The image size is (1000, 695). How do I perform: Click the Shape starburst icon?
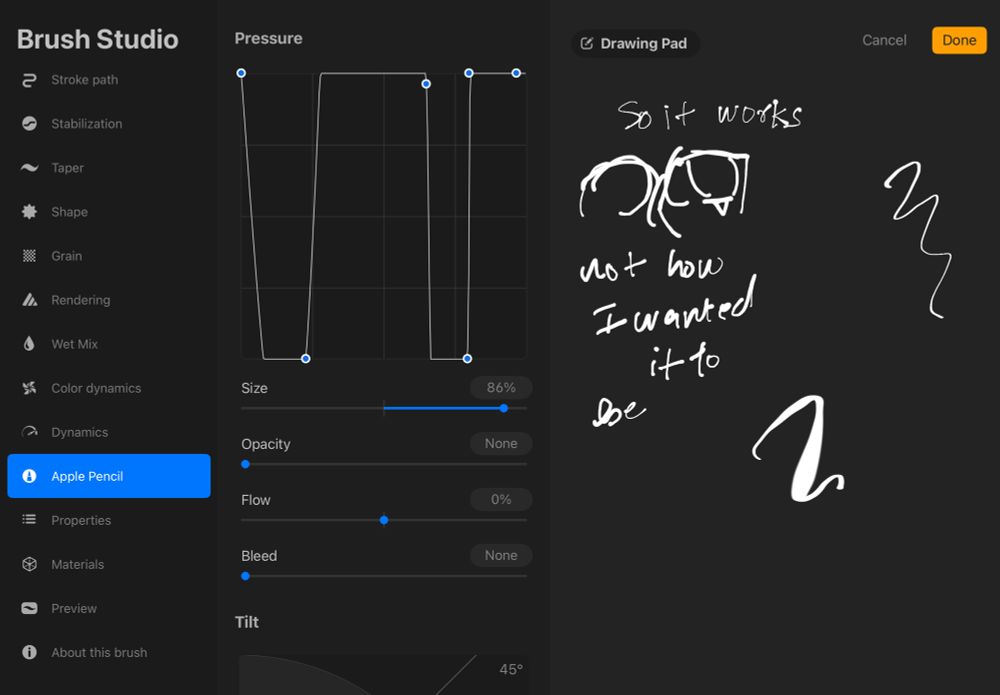click(29, 212)
